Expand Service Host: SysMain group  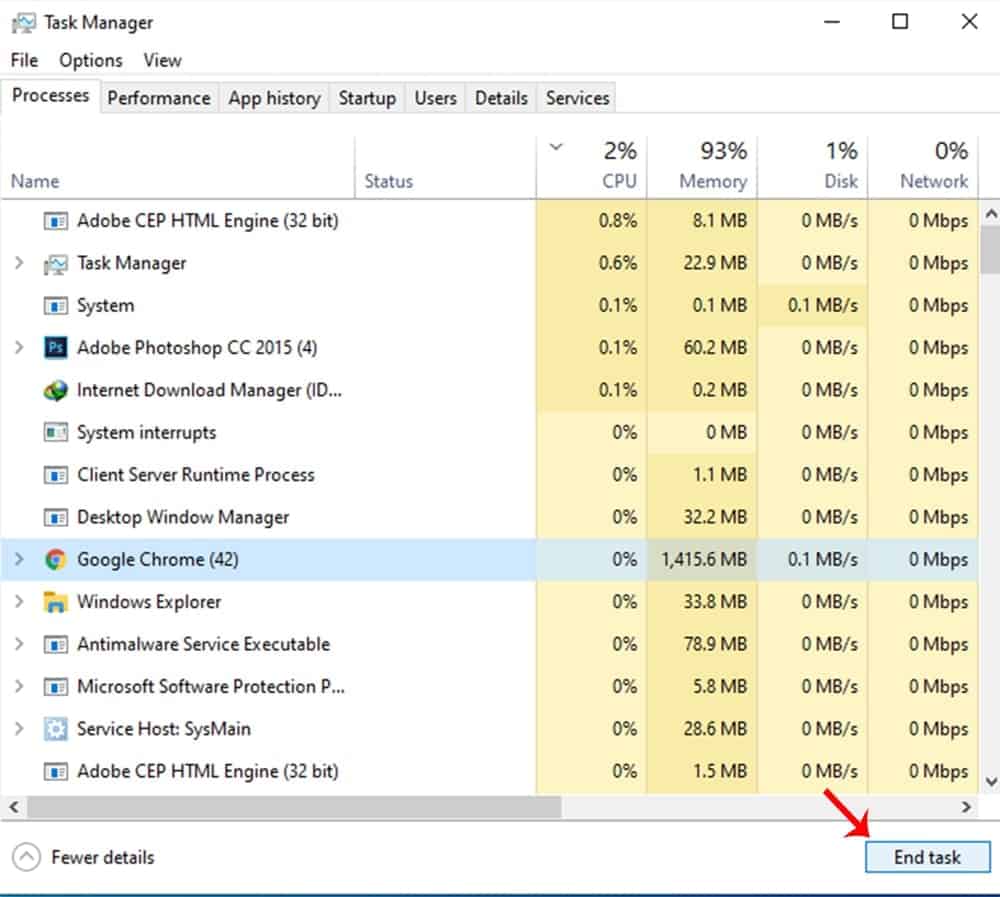tap(19, 729)
